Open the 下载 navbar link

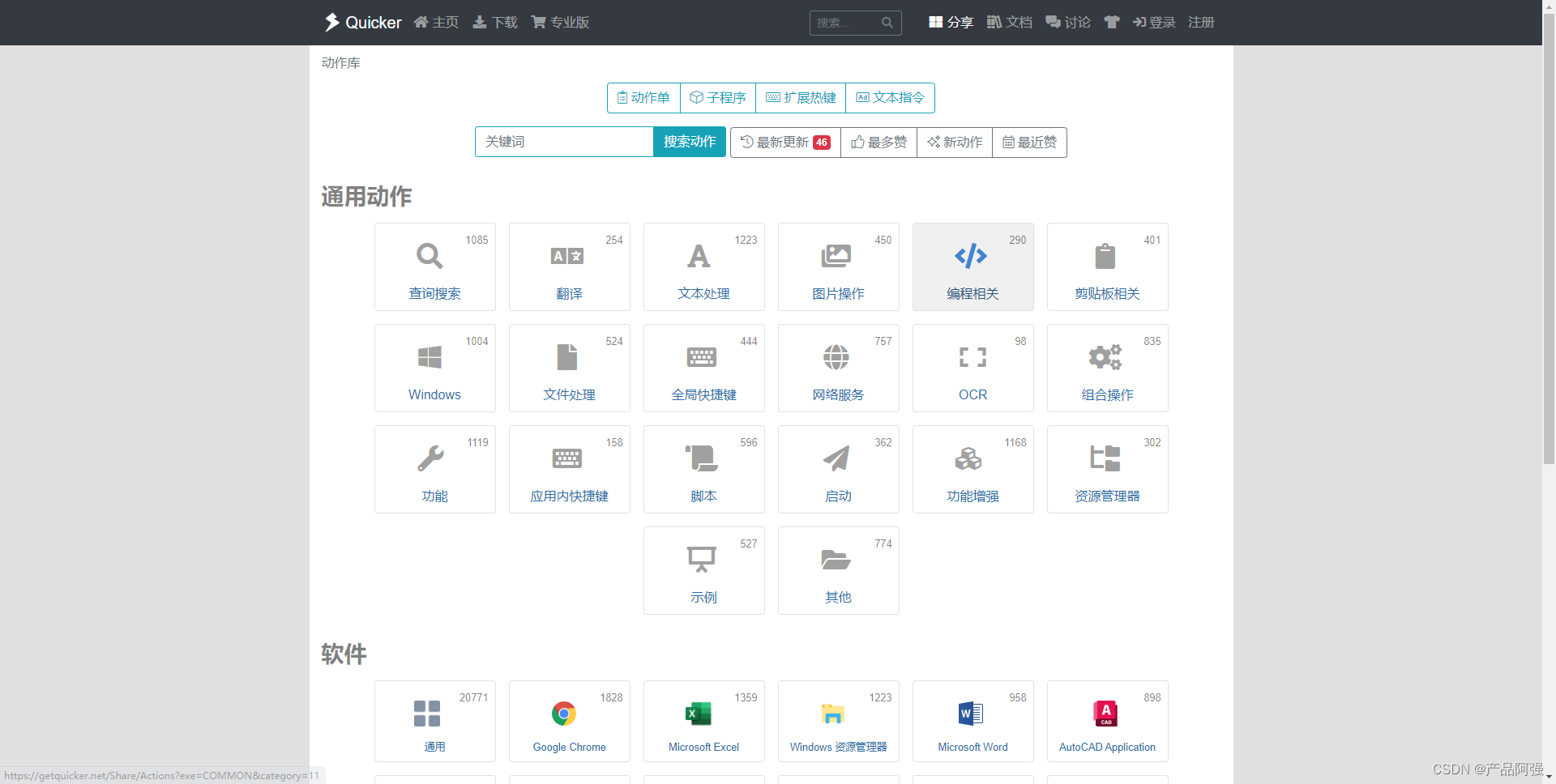click(x=495, y=22)
